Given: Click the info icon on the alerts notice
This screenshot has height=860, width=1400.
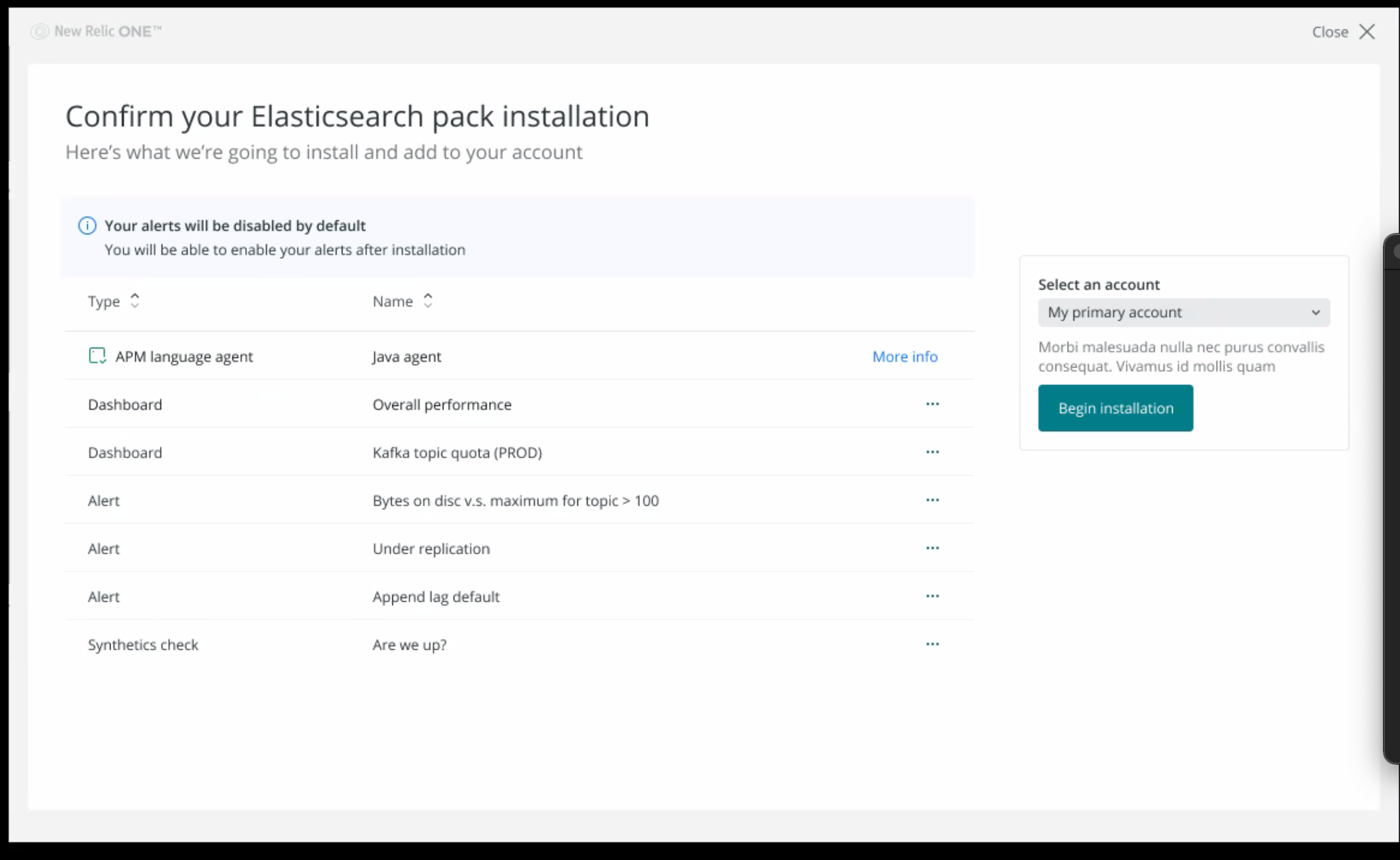Looking at the screenshot, I should pos(87,225).
